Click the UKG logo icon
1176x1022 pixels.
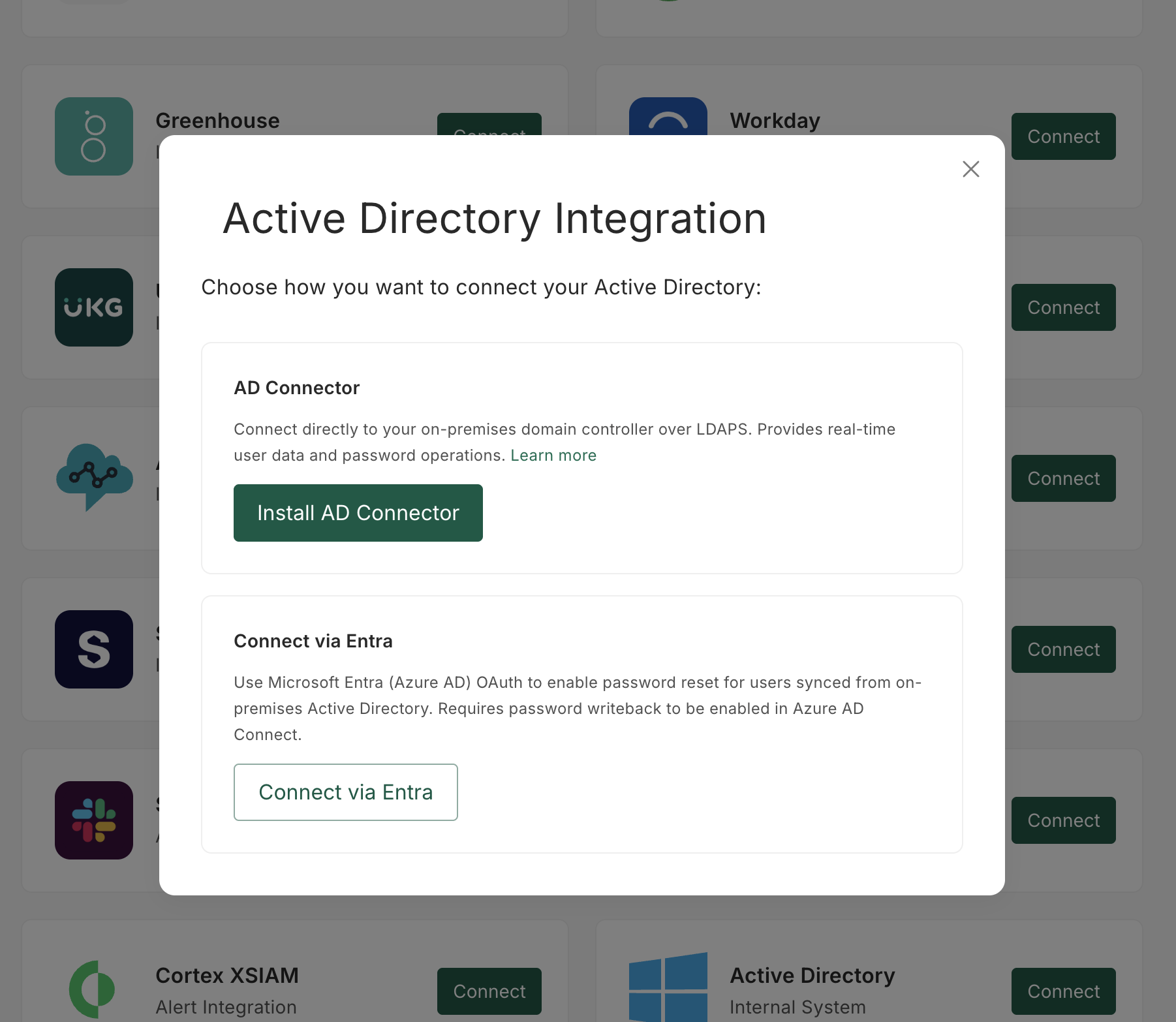94,307
